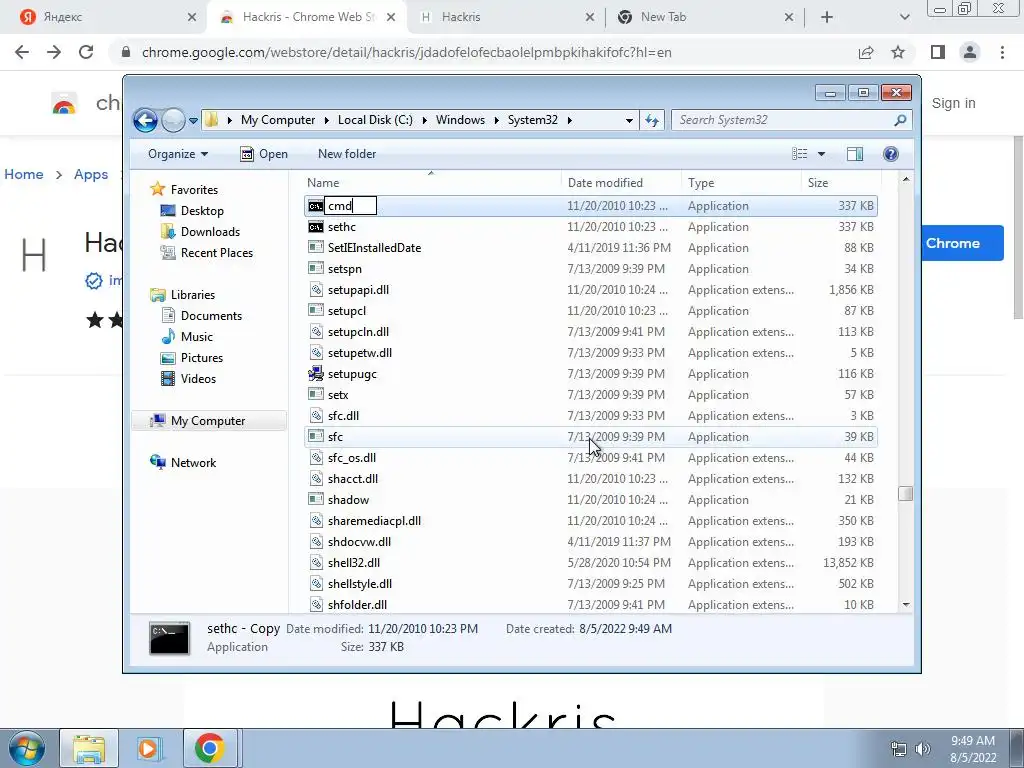Open a new Chrome tab with plus button
Image resolution: width=1024 pixels, height=768 pixels.
tap(827, 18)
